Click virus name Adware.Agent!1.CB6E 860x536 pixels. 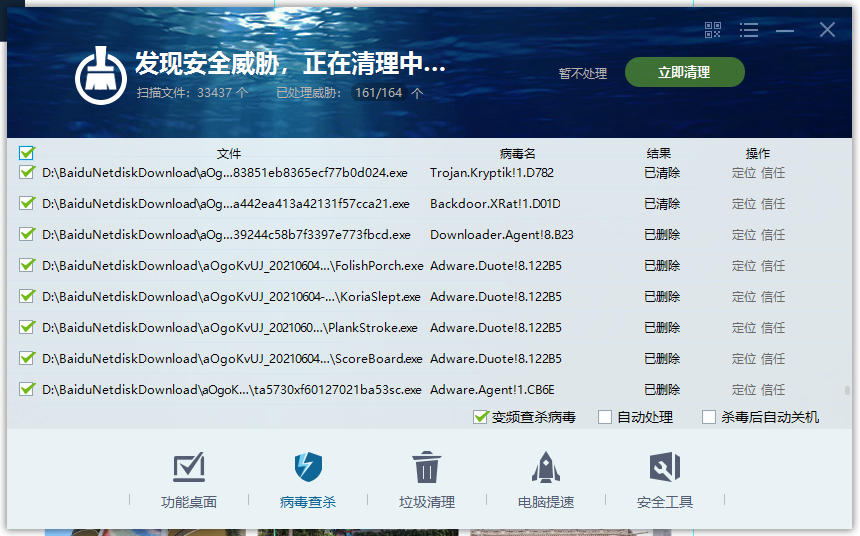(493, 390)
